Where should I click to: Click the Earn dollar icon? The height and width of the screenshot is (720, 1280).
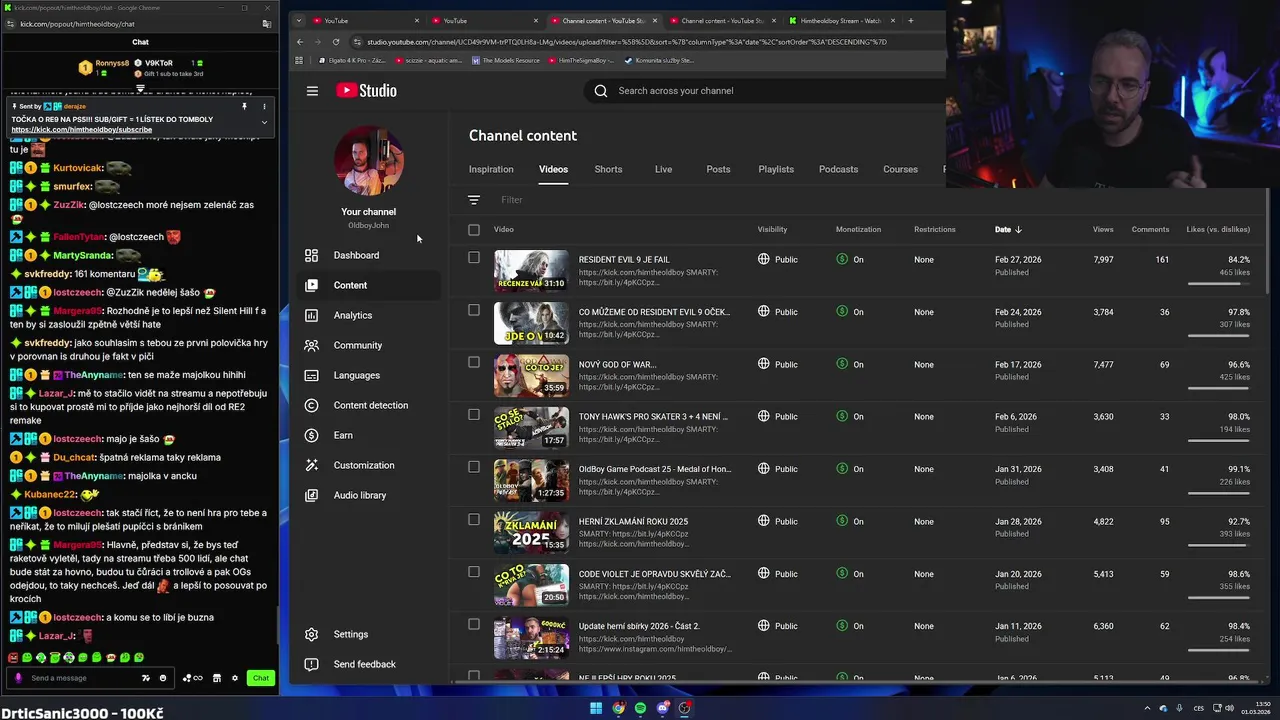311,435
